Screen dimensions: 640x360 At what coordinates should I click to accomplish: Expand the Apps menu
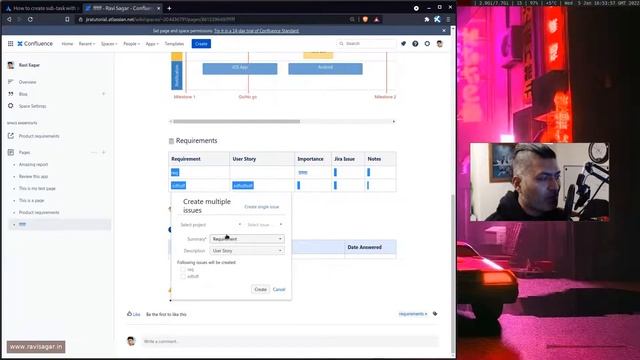pyautogui.click(x=152, y=44)
